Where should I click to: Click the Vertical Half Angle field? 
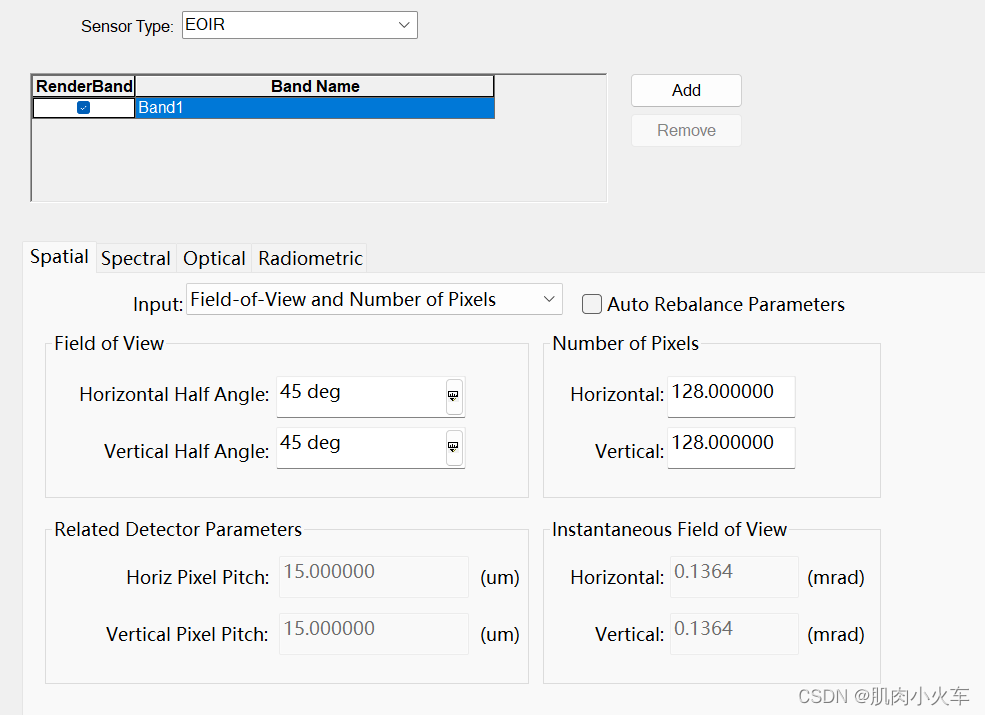[x=358, y=447]
